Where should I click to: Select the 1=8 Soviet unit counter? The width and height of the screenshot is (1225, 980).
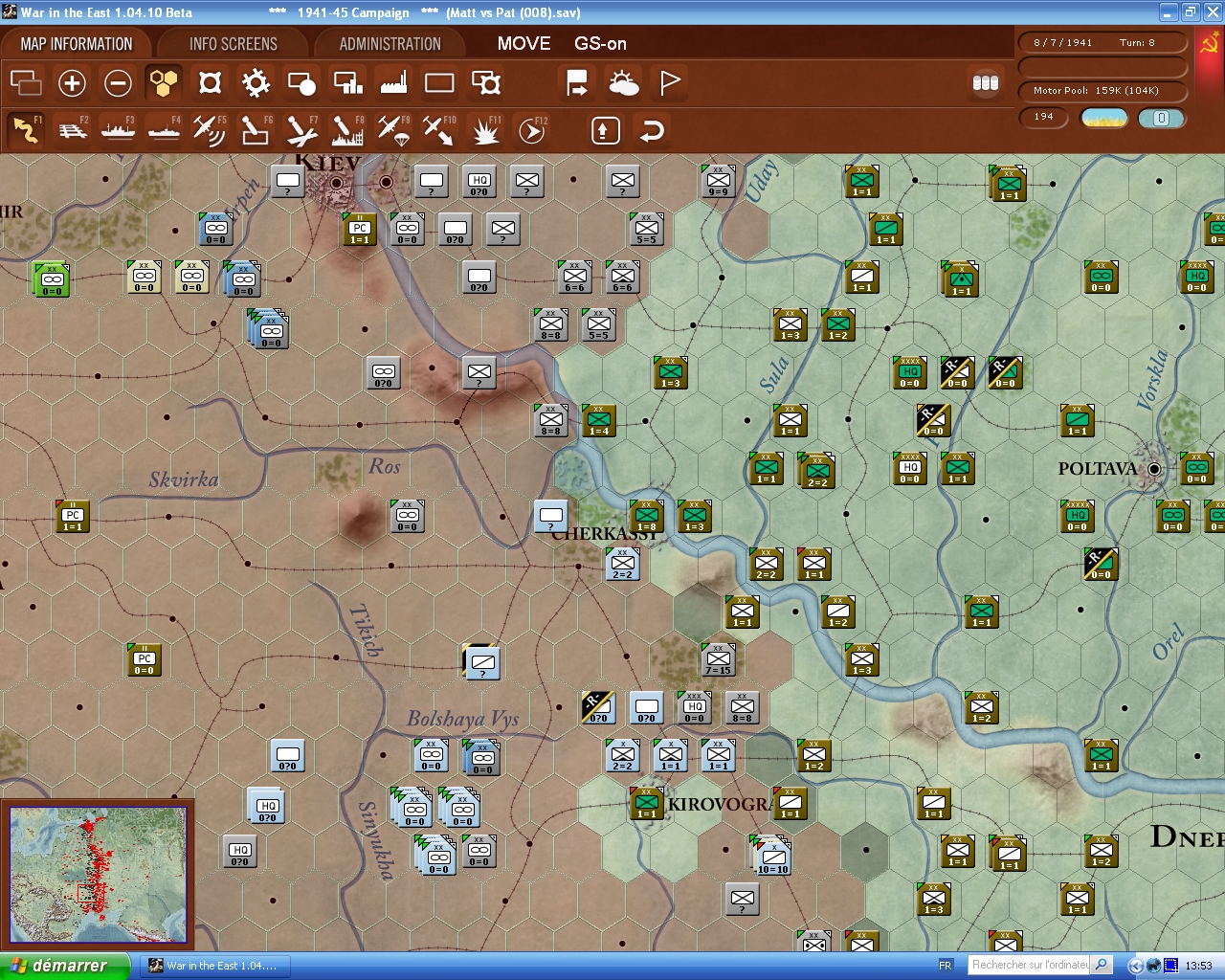pyautogui.click(x=647, y=516)
